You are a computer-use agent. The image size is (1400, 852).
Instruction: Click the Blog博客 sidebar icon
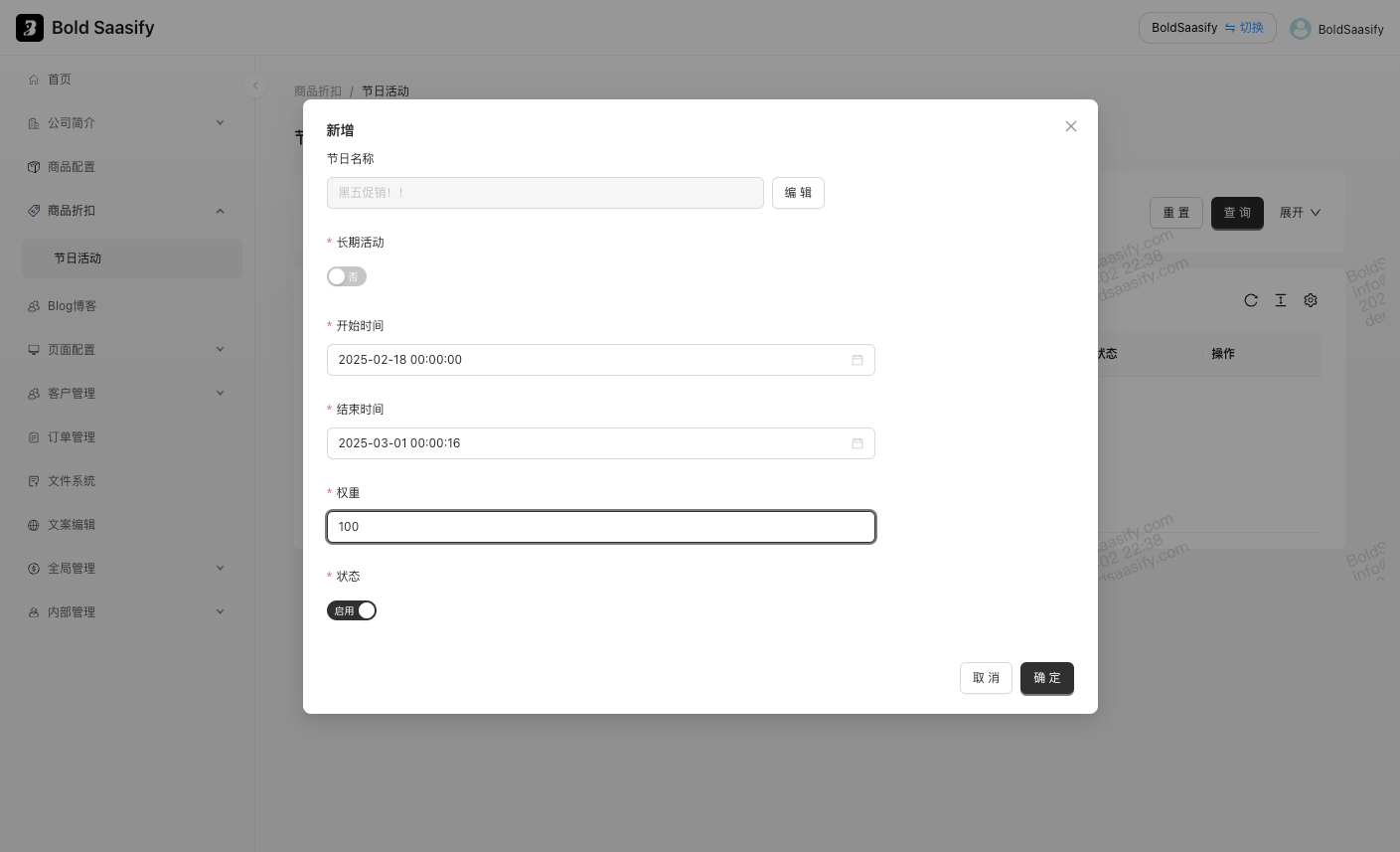pyautogui.click(x=34, y=306)
